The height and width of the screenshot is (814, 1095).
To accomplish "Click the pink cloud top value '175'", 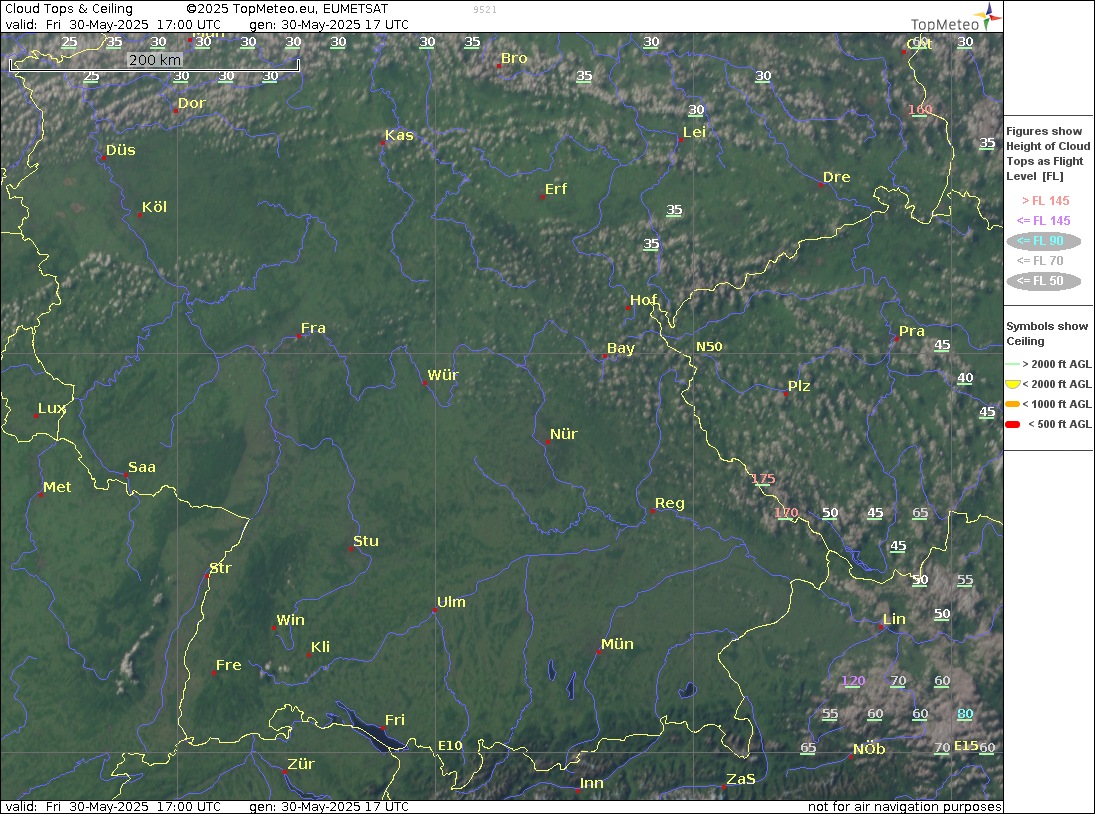I will point(763,479).
